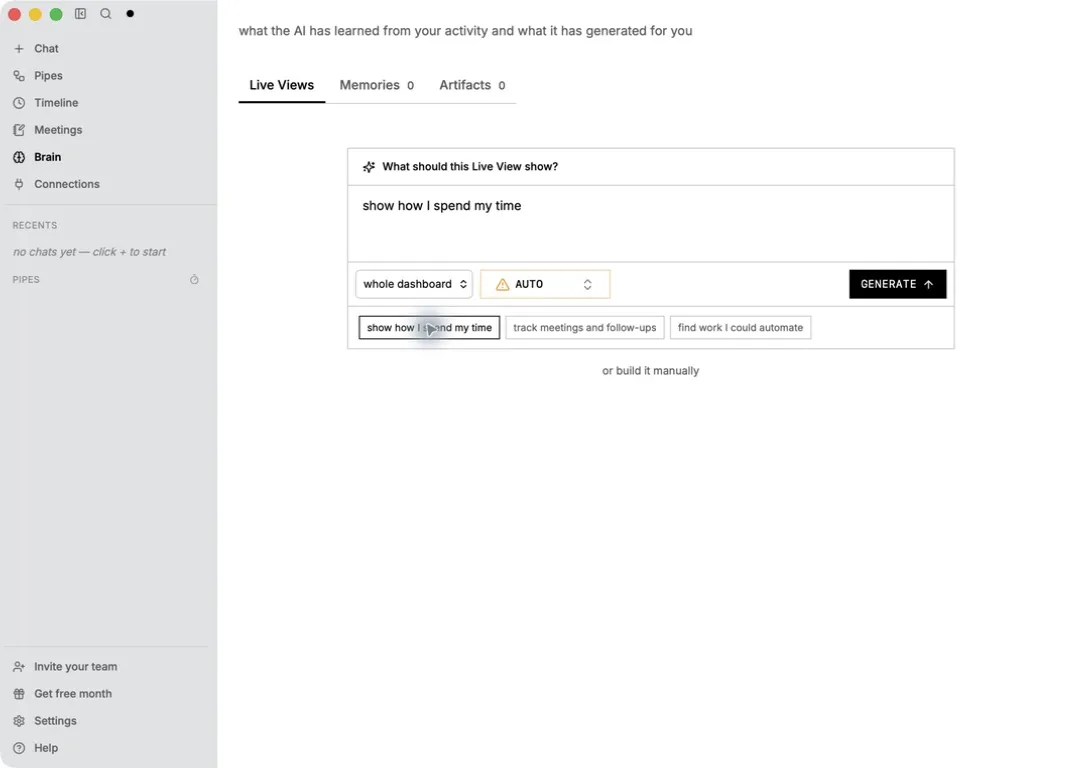The image size is (1085, 768).
Task: Click the GENERATE button
Action: click(x=897, y=284)
